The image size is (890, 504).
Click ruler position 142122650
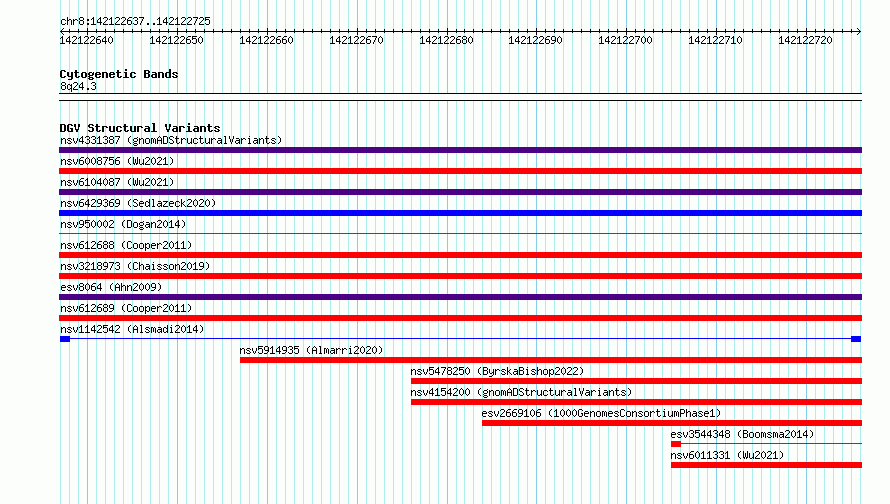pos(176,40)
